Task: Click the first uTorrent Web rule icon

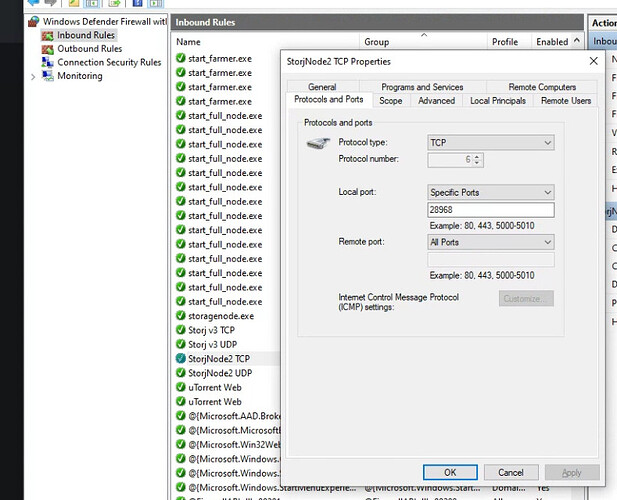Action: tap(181, 387)
